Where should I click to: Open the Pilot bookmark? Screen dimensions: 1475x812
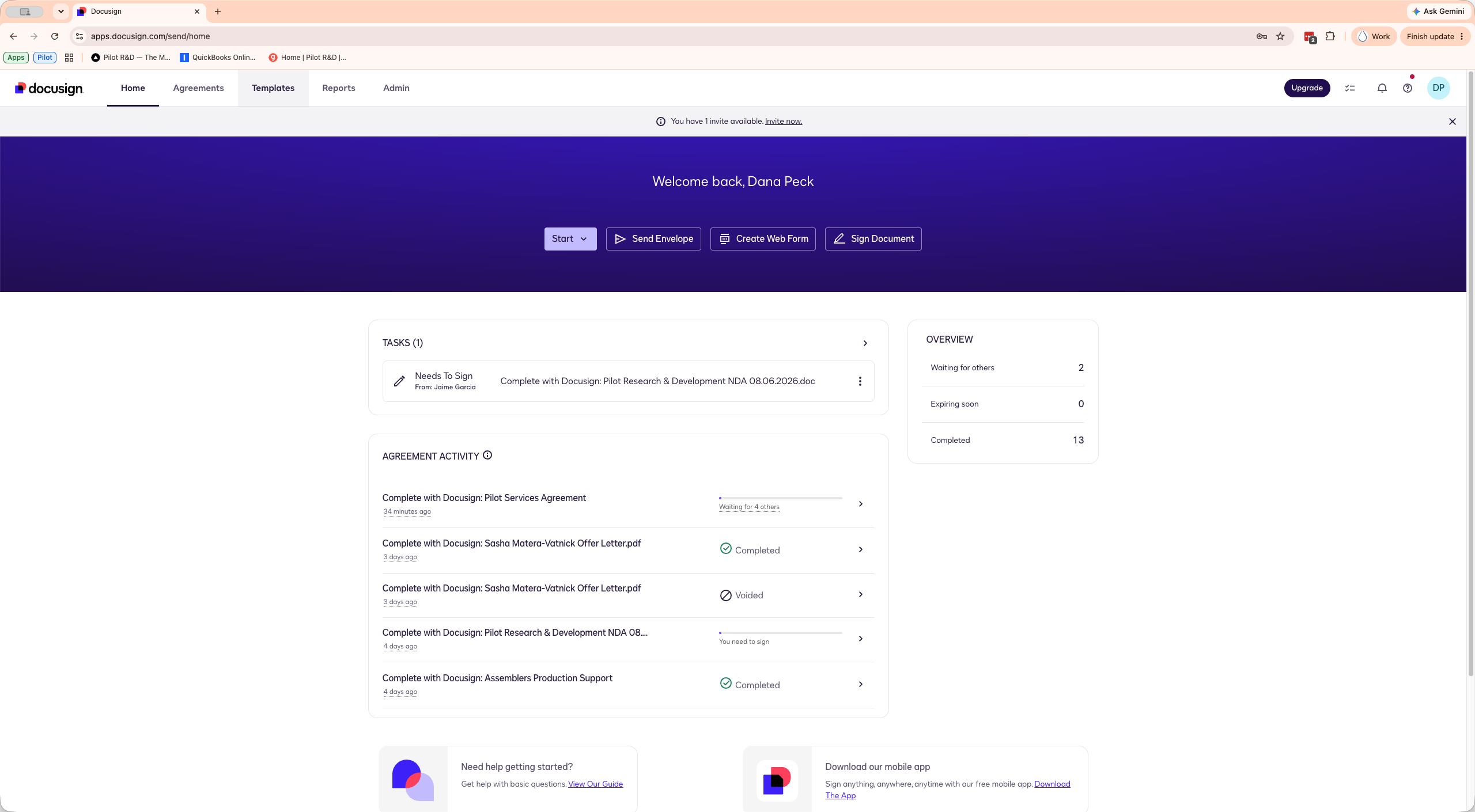pos(45,58)
